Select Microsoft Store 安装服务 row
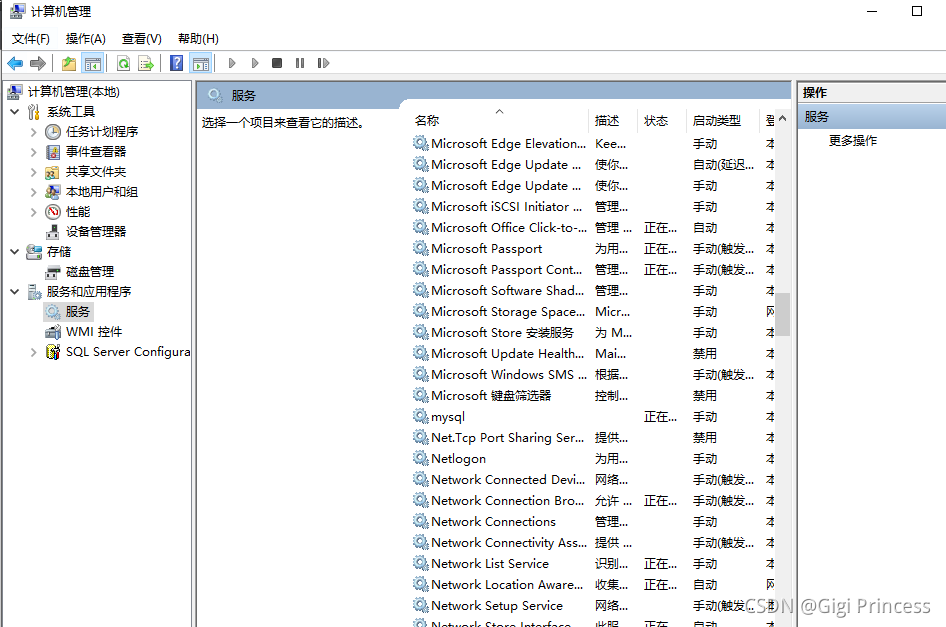 click(x=594, y=333)
